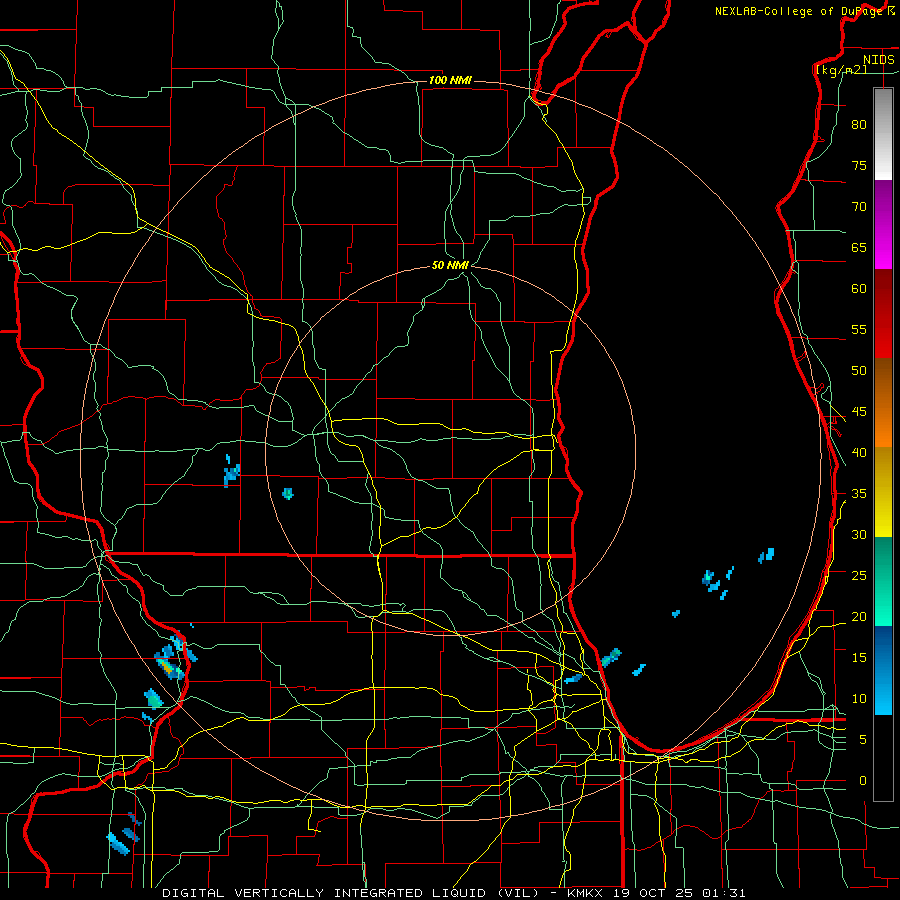900x900 pixels.
Task: Click the value 70 on the color scale
Action: point(859,207)
